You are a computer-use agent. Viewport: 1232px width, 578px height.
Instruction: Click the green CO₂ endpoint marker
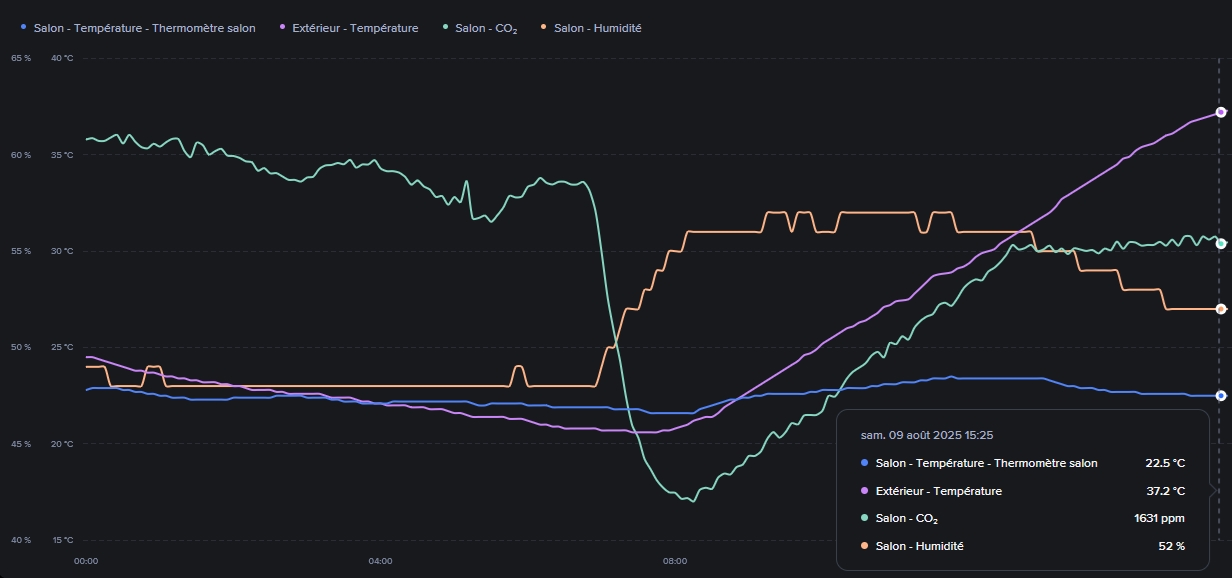pos(1220,243)
